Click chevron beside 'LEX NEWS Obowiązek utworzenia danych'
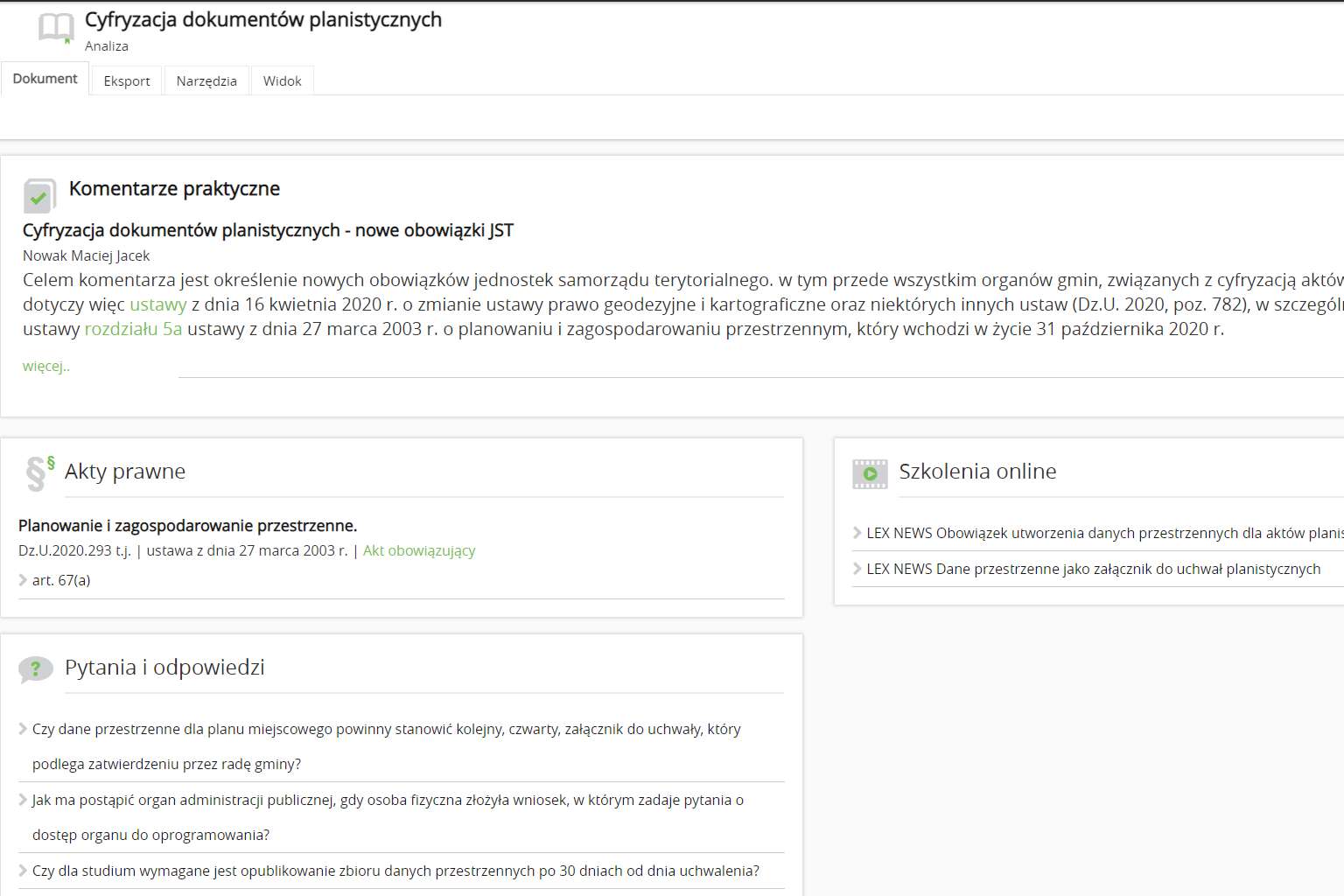Viewport: 1344px width, 896px height. coord(857,533)
